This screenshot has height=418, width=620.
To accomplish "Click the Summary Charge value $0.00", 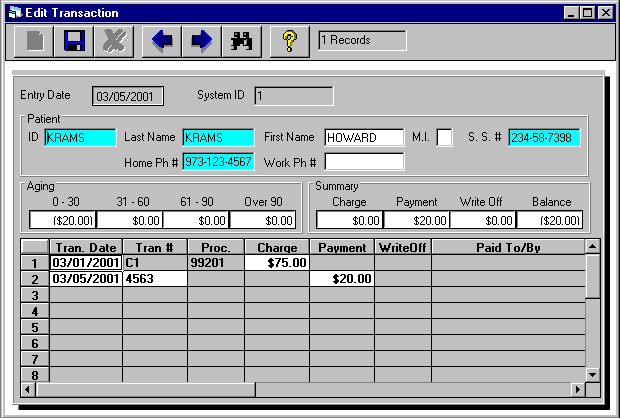I will 350,220.
